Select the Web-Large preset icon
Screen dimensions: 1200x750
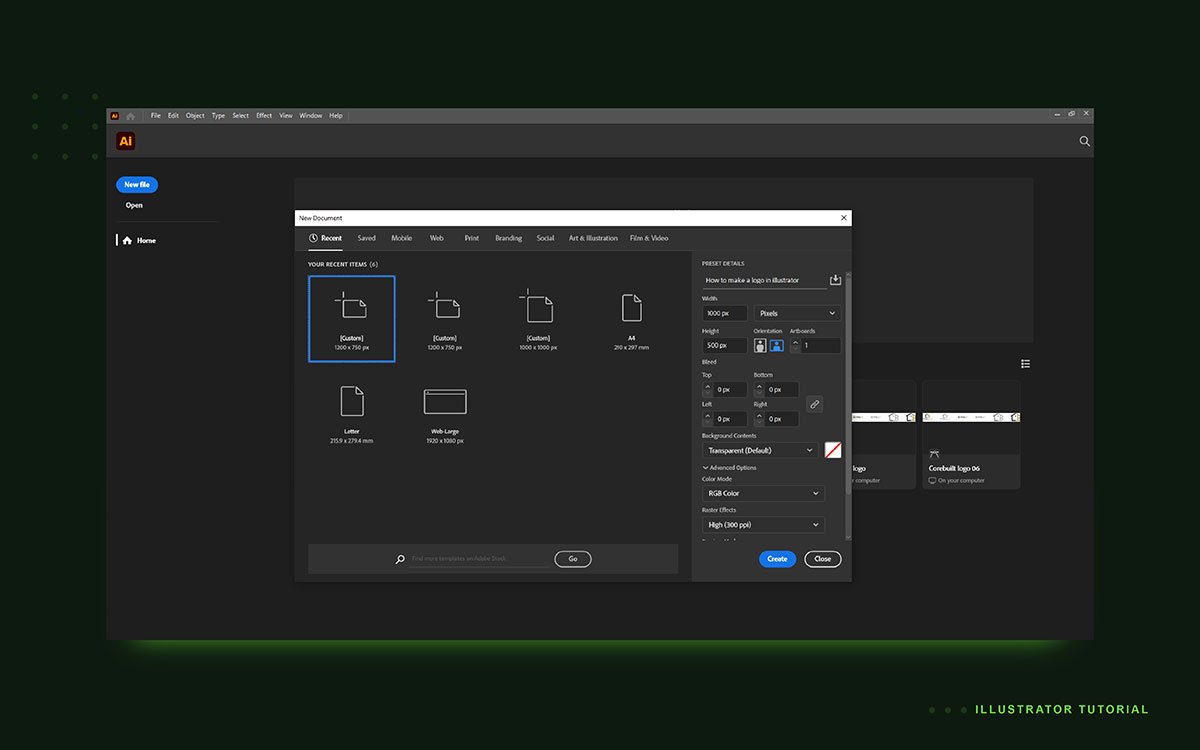coord(445,401)
